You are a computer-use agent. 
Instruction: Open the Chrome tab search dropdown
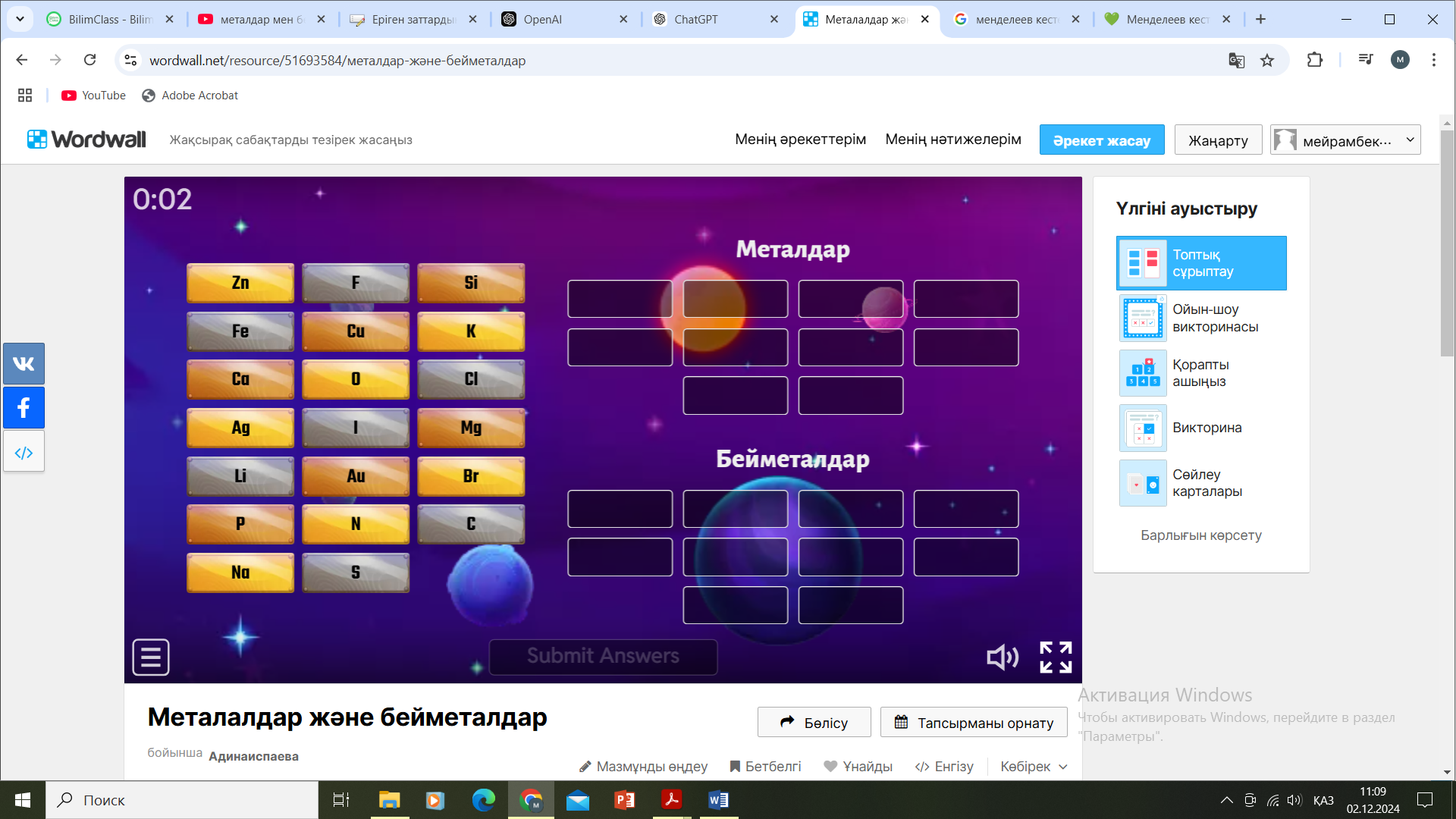(20, 19)
